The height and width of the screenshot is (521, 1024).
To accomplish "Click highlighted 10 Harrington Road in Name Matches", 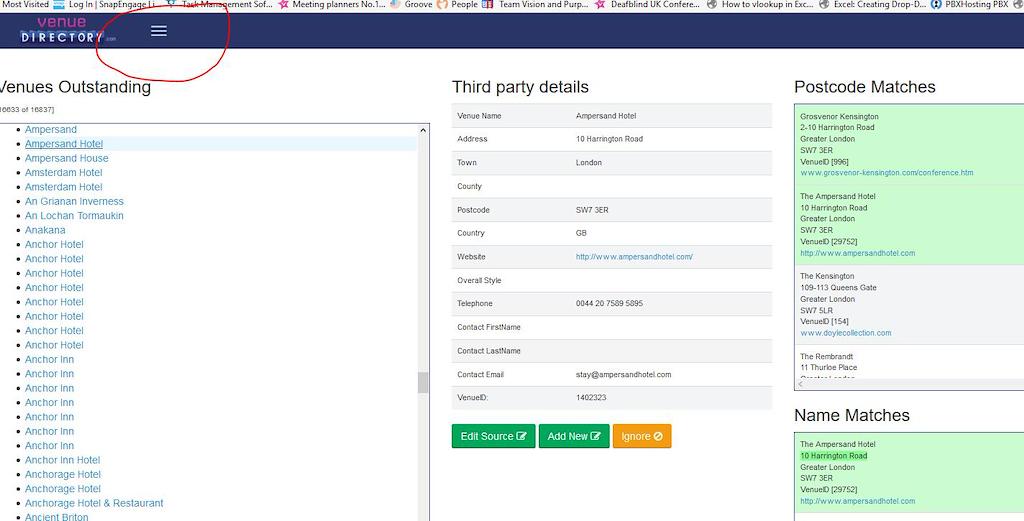I will point(834,455).
